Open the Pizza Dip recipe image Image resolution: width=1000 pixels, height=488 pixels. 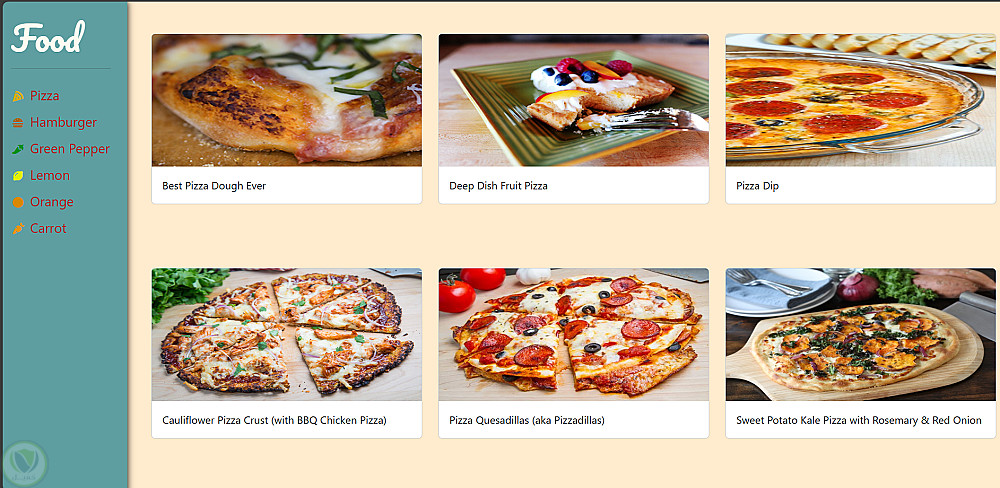tap(860, 100)
